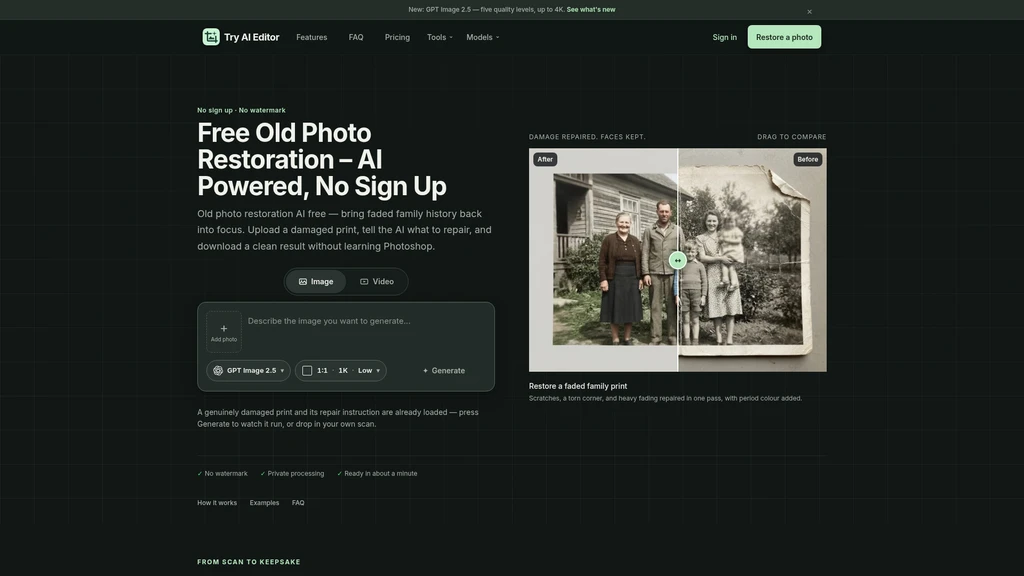Open FAQ in the top navigation
Image resolution: width=1024 pixels, height=576 pixels.
tap(356, 37)
